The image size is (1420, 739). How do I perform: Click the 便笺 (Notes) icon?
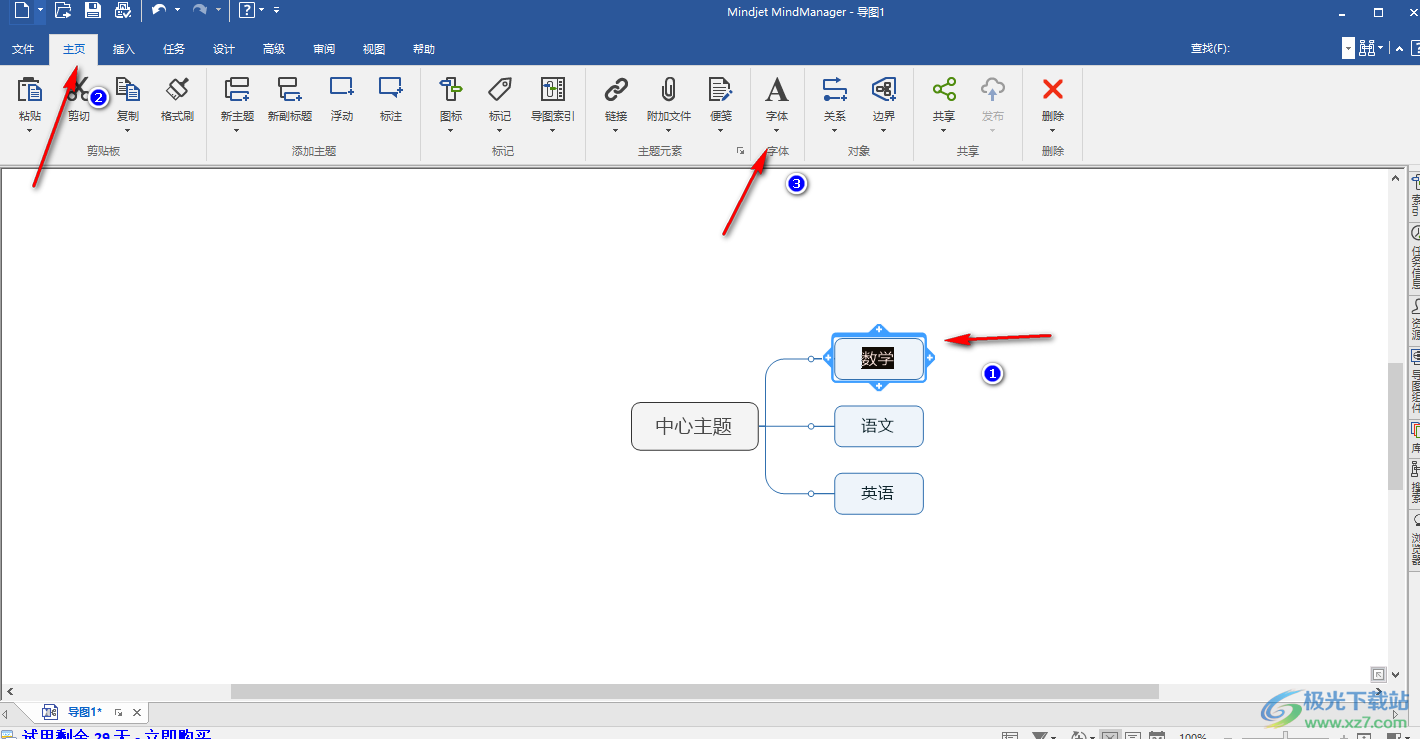(721, 90)
